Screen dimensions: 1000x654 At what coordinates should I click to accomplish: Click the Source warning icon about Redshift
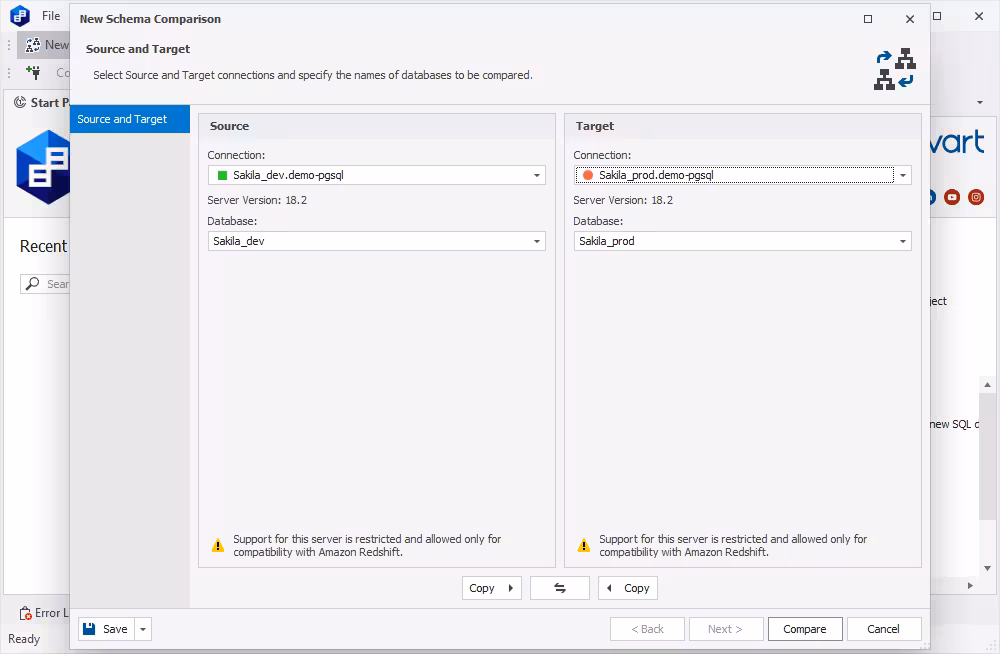tap(218, 546)
